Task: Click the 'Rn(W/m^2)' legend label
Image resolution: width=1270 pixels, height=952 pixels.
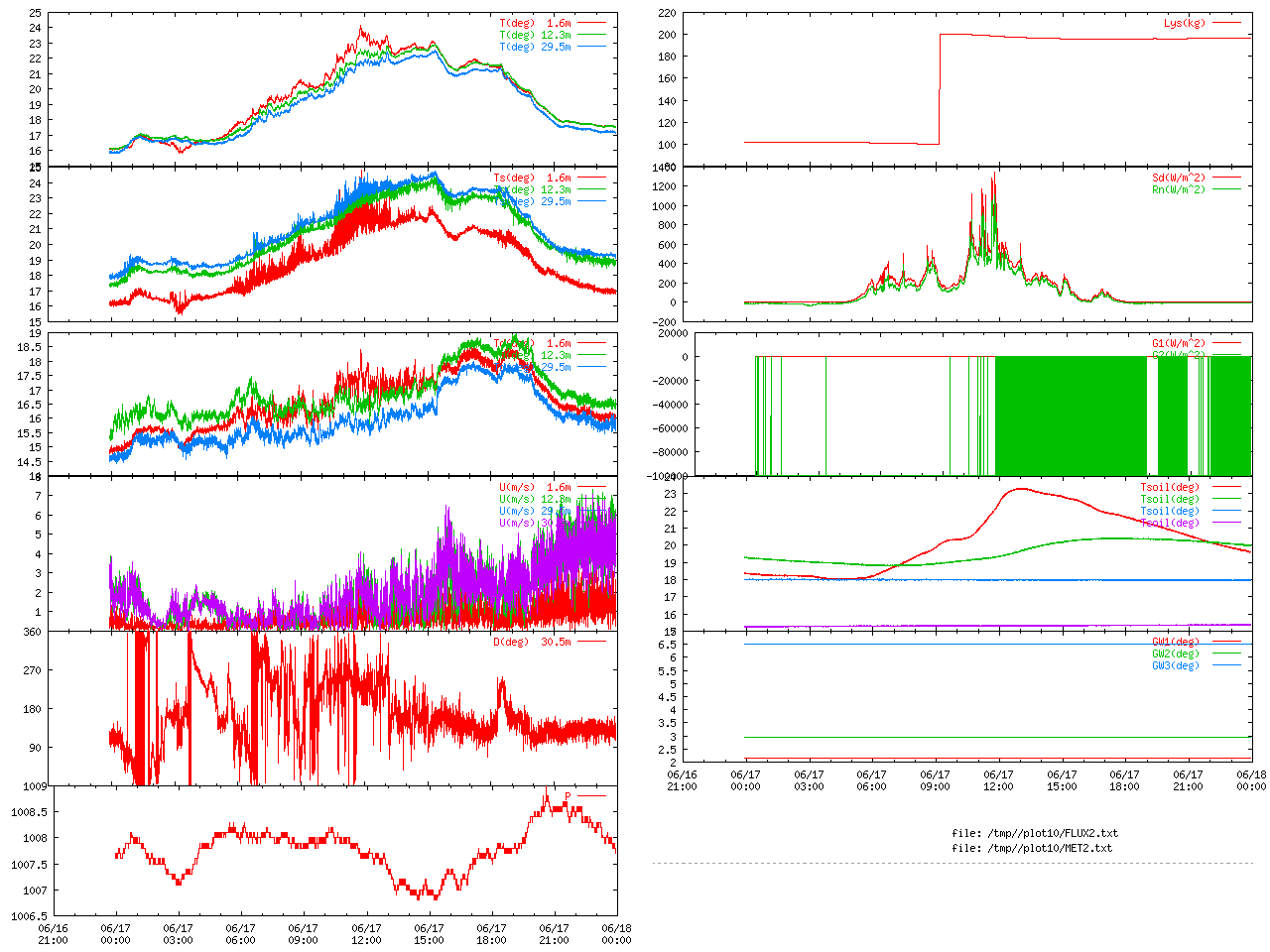Action: [x=1178, y=189]
